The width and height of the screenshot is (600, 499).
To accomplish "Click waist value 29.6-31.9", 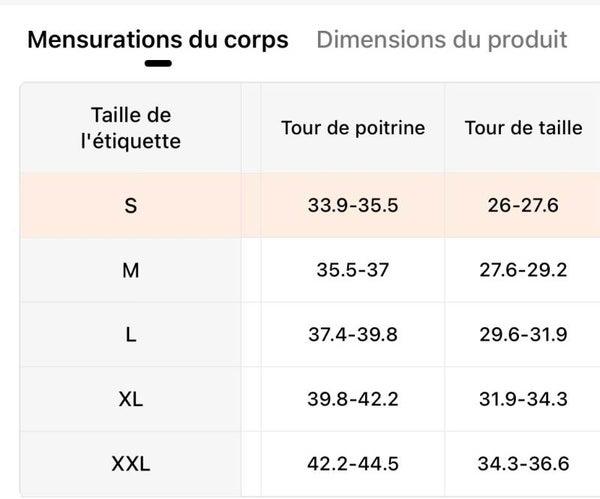I will click(x=523, y=335).
